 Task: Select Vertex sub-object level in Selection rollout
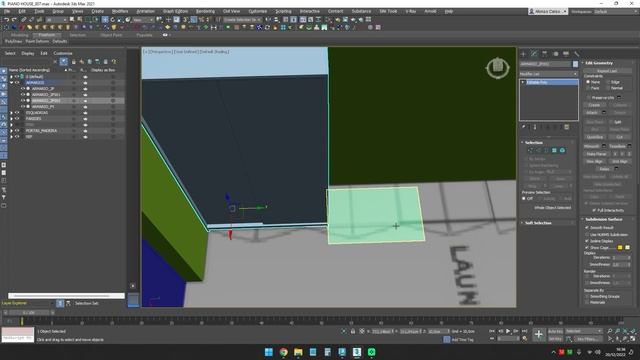coord(530,151)
